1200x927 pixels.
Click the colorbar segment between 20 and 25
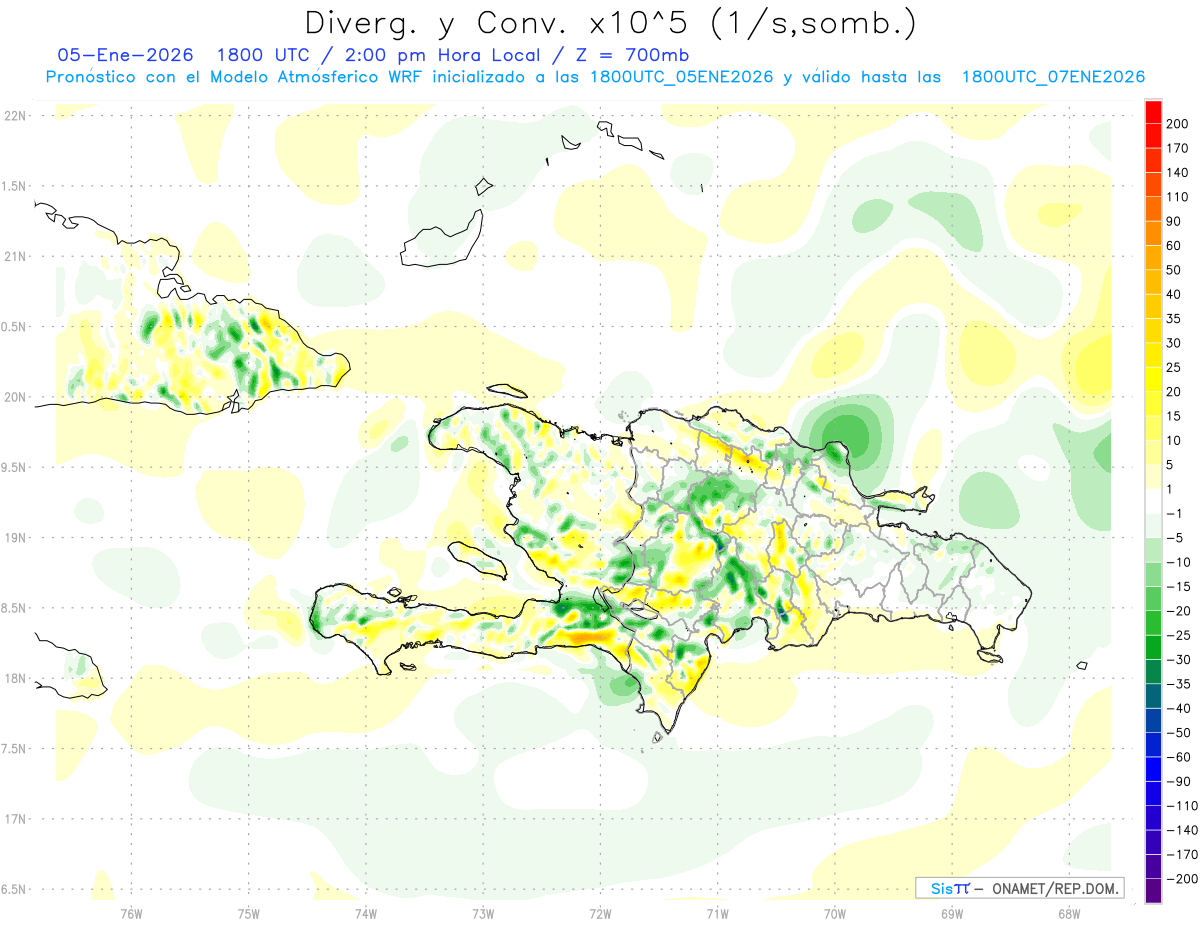coord(1153,380)
